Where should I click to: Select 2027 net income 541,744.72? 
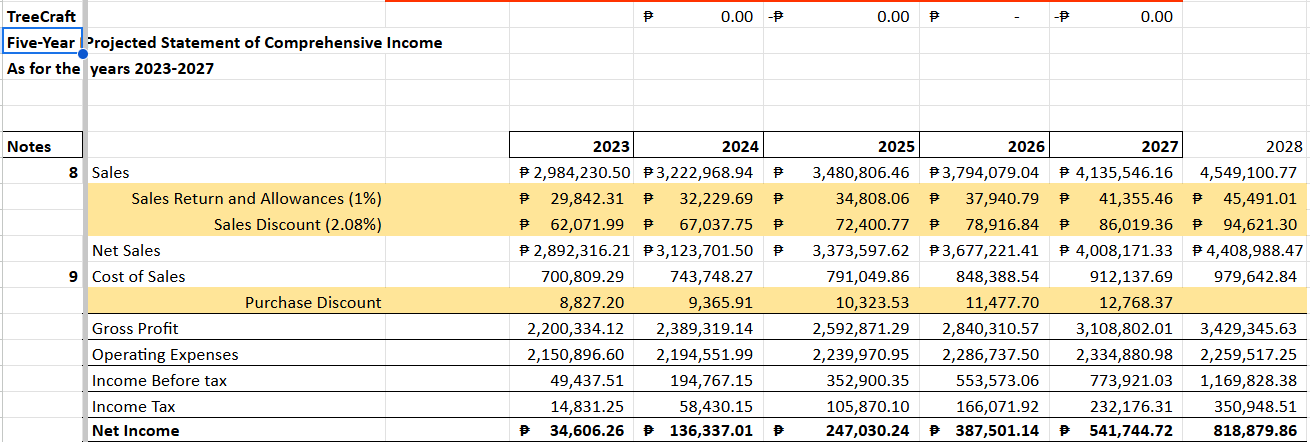[x=1116, y=432]
